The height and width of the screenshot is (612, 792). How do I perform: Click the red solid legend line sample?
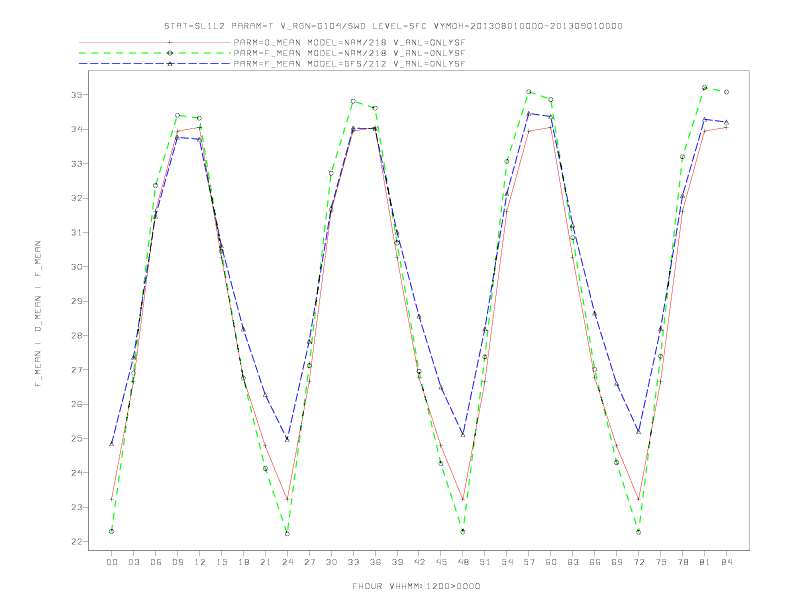pos(155,43)
